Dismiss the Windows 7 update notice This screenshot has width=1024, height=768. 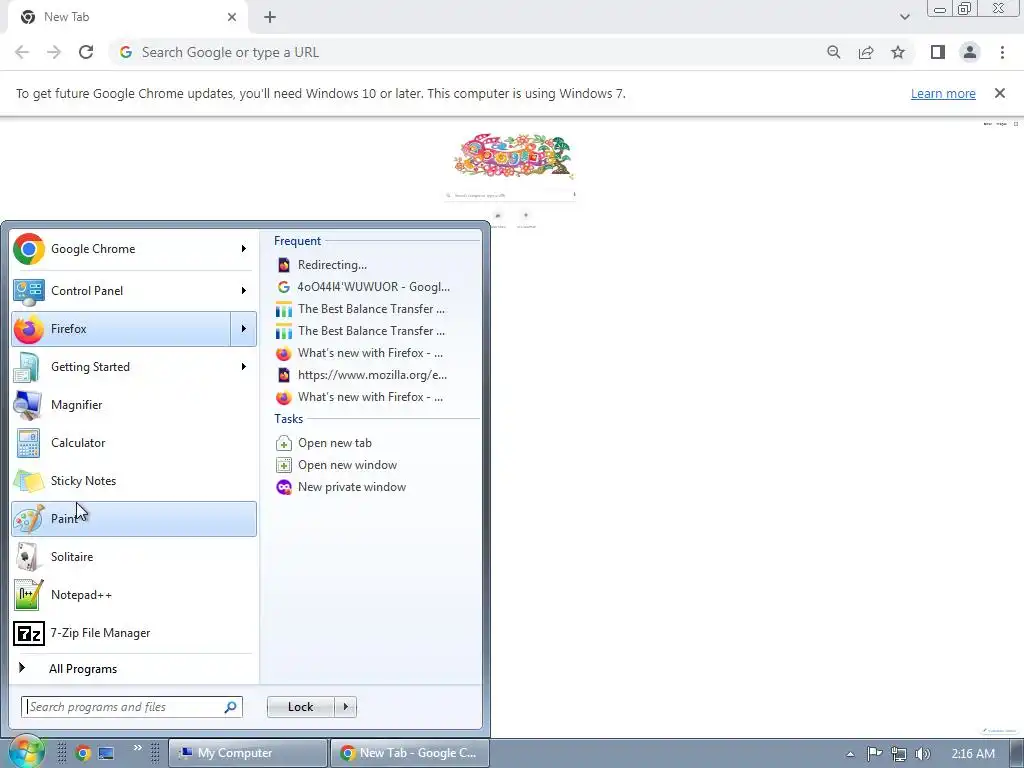999,93
